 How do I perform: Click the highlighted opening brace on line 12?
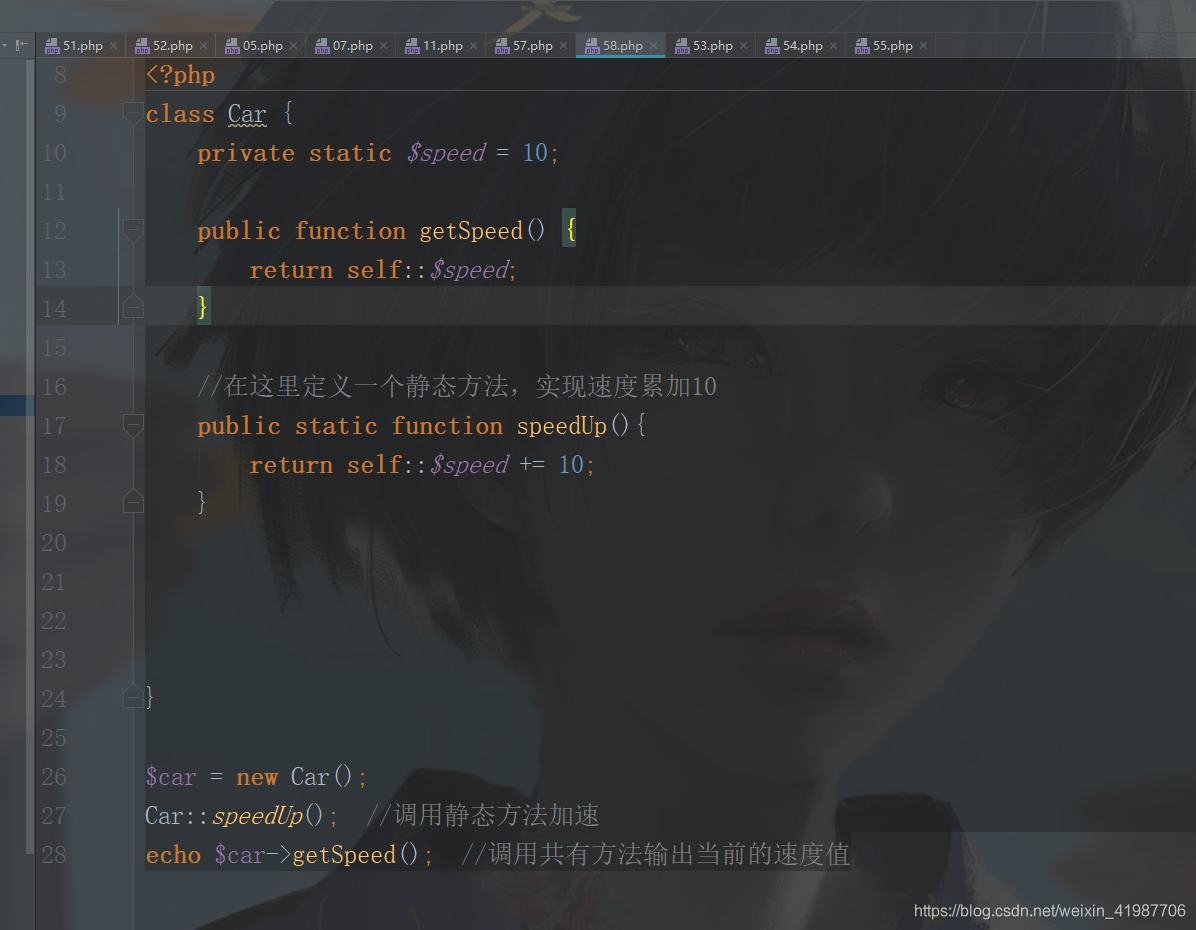point(570,228)
